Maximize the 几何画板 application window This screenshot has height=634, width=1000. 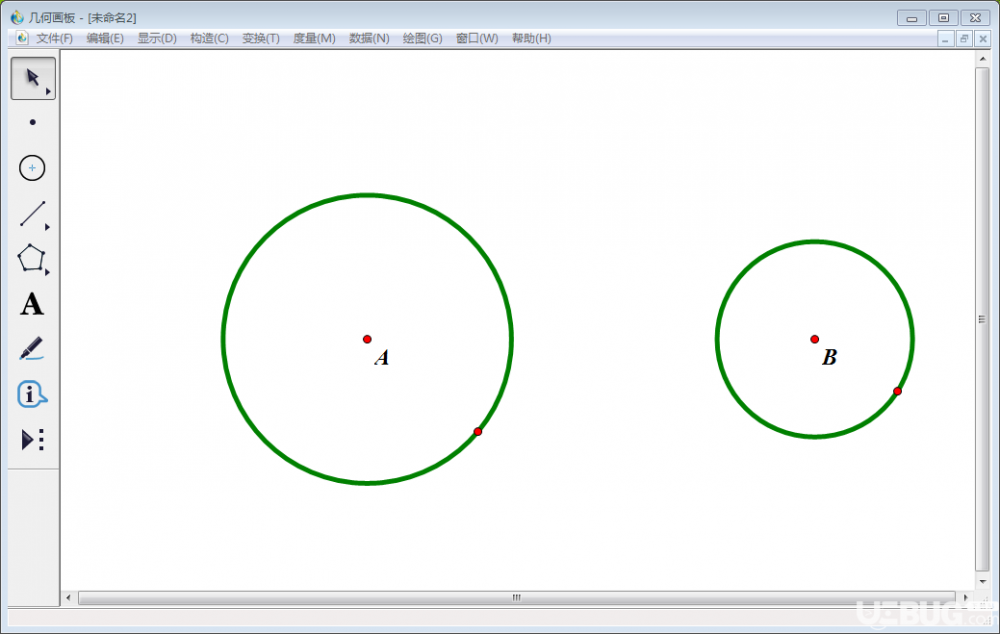coord(943,18)
